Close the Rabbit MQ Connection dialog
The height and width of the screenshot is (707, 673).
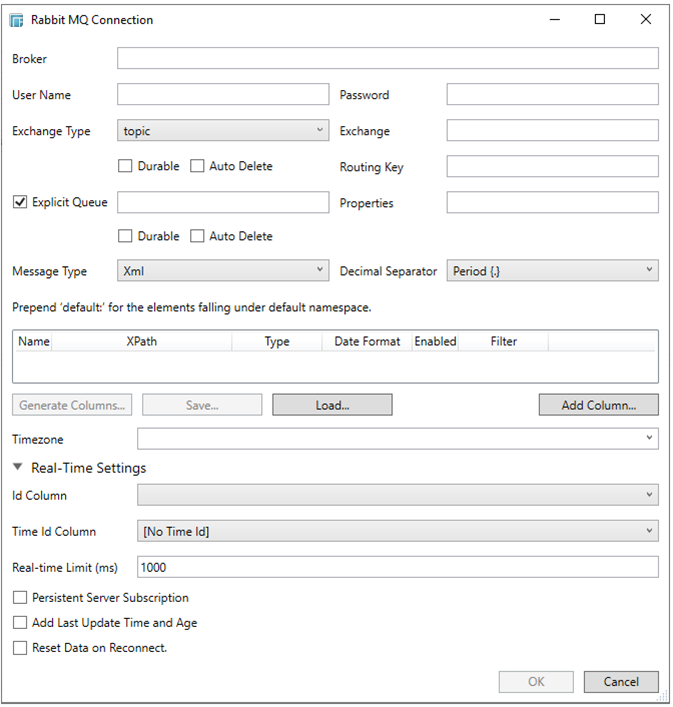[x=646, y=19]
